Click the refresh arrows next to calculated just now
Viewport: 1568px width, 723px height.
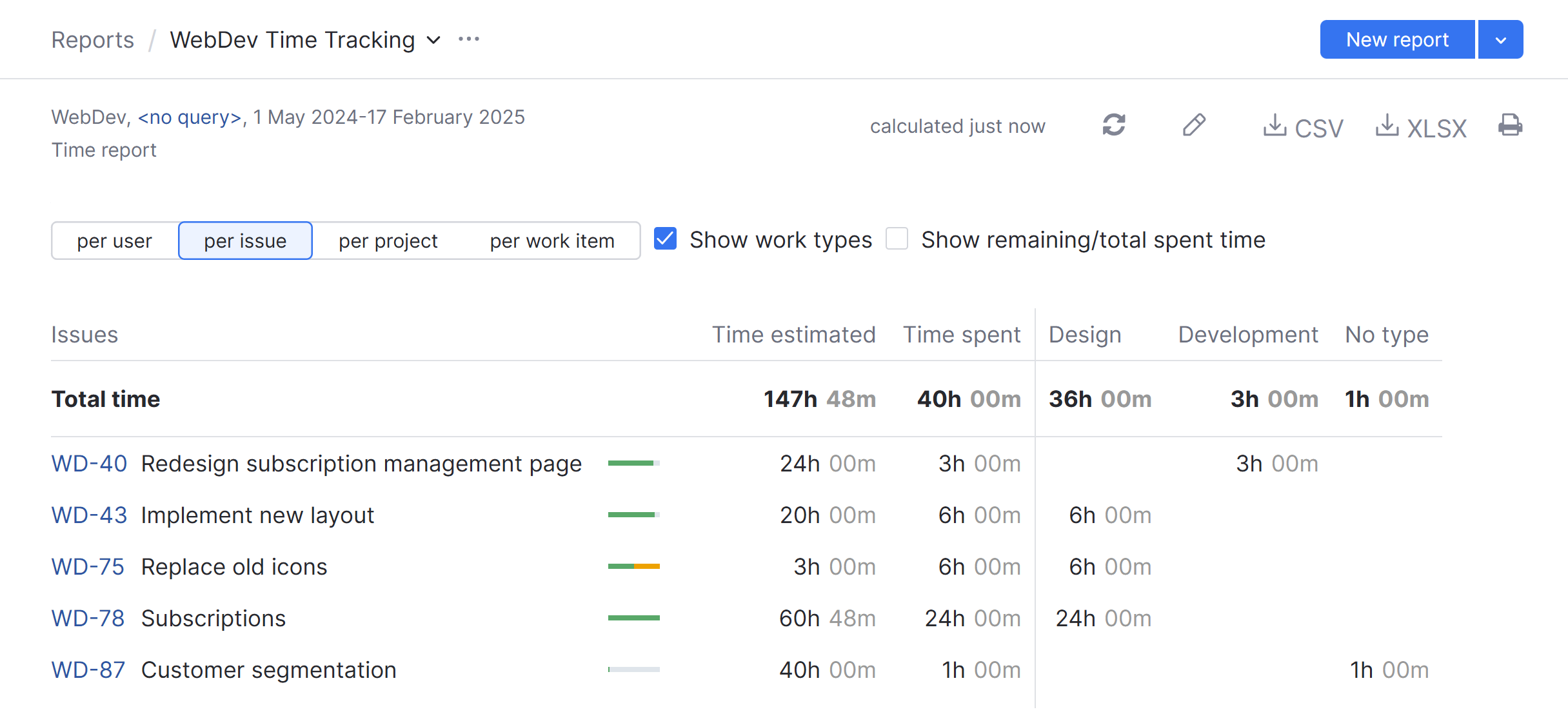(1114, 126)
